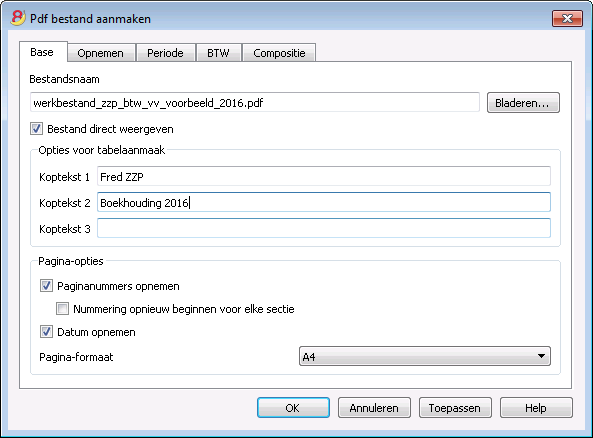The width and height of the screenshot is (593, 438).
Task: Go to the Compositie tab
Action: pyautogui.click(x=279, y=53)
